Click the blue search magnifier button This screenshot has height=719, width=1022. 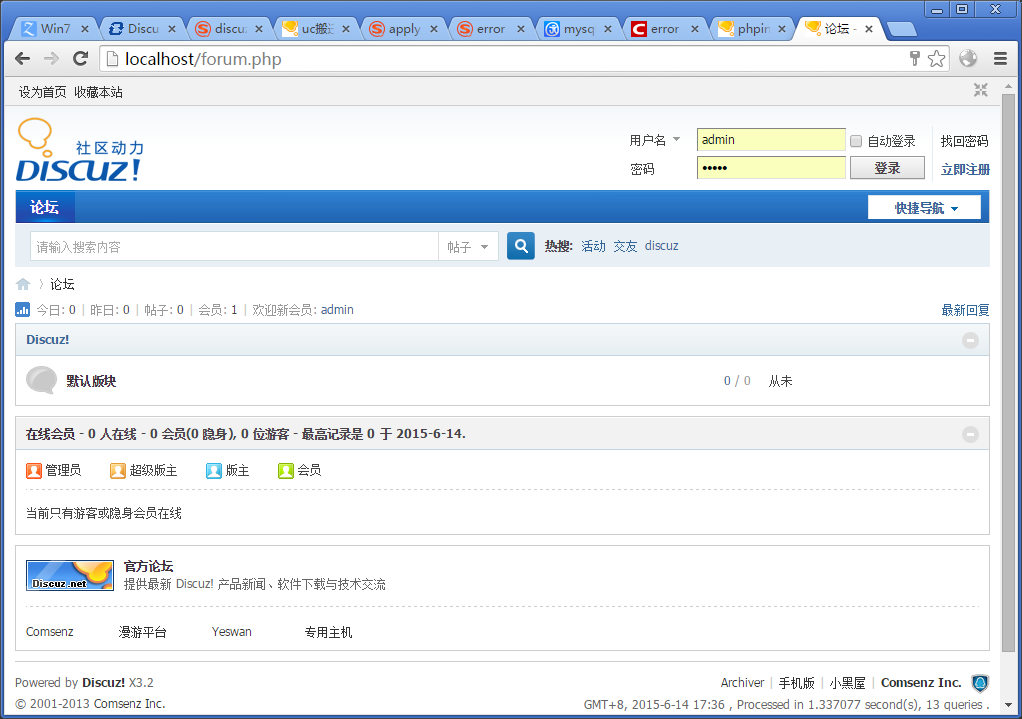(520, 246)
